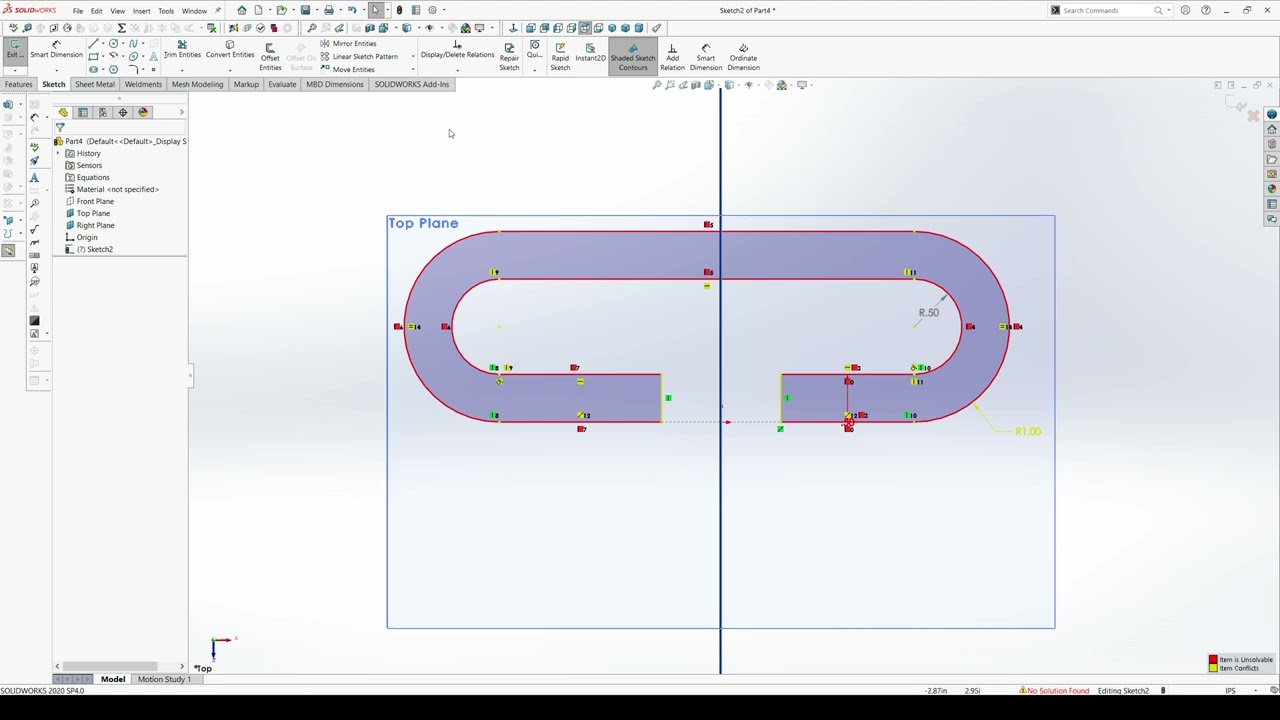
Task: Click the feature tree filter icon
Action: tap(60, 127)
